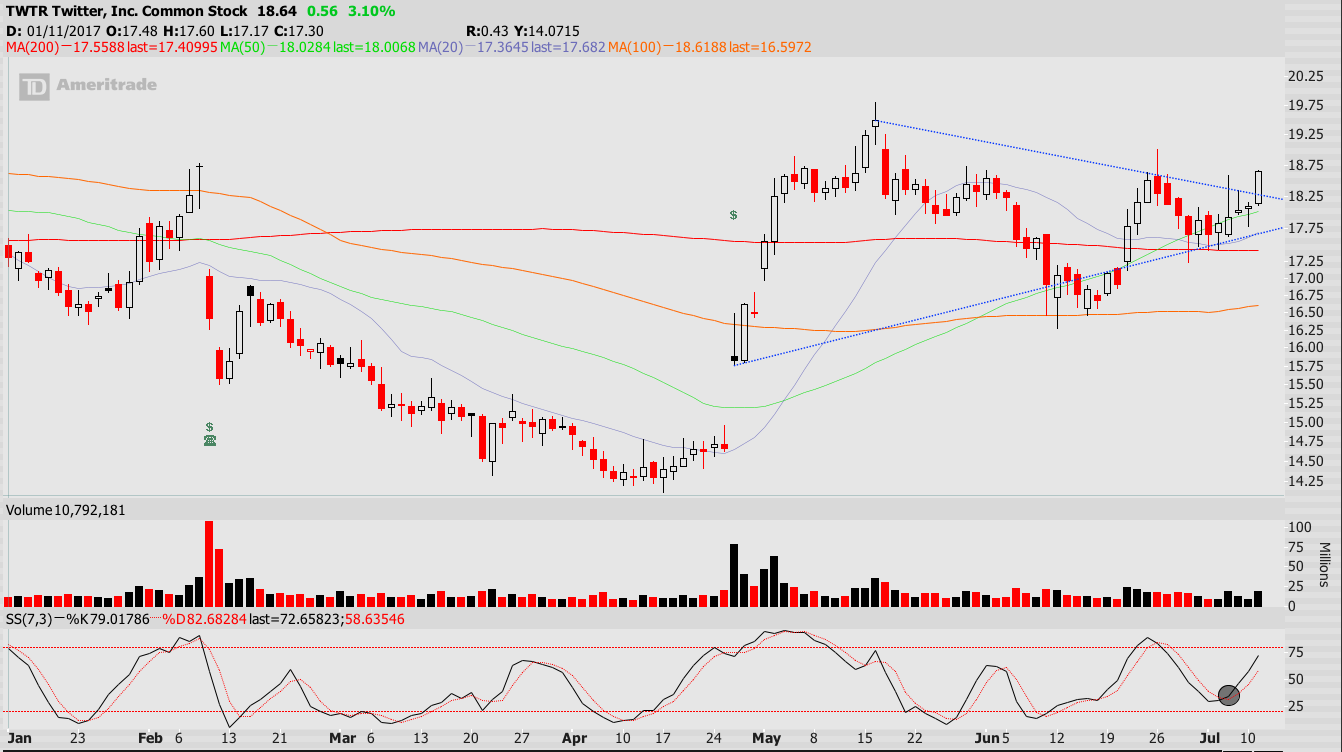Click the May month label on date axis

766,739
